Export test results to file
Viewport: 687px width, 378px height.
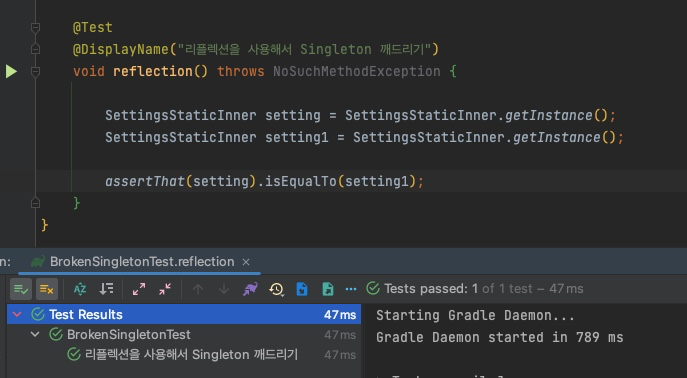(328, 289)
